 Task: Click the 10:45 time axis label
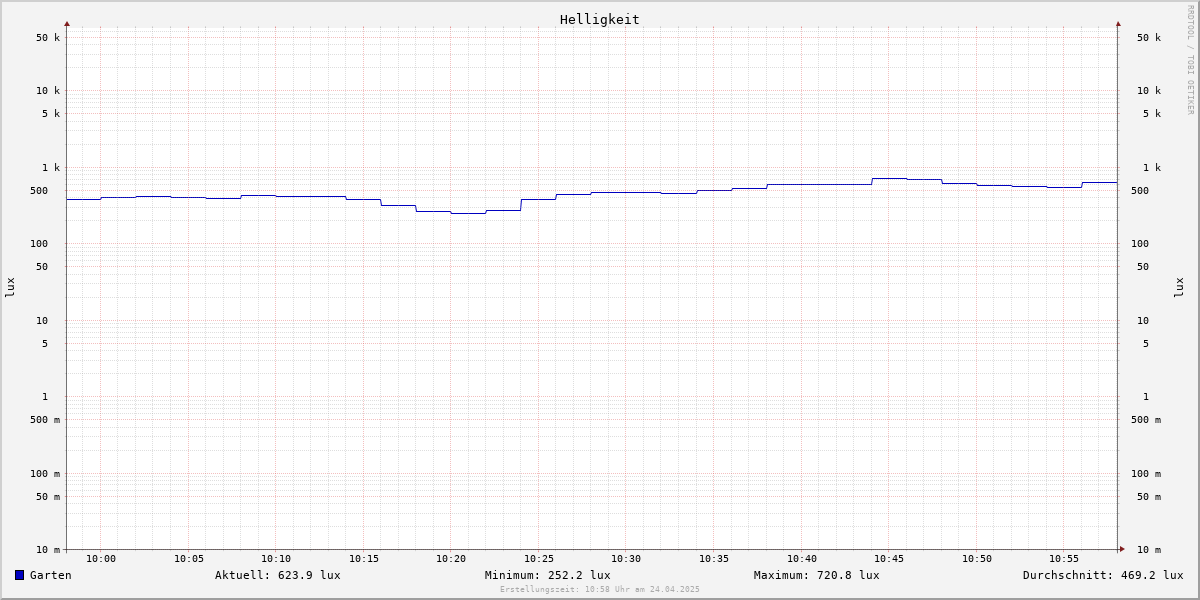click(x=889, y=559)
